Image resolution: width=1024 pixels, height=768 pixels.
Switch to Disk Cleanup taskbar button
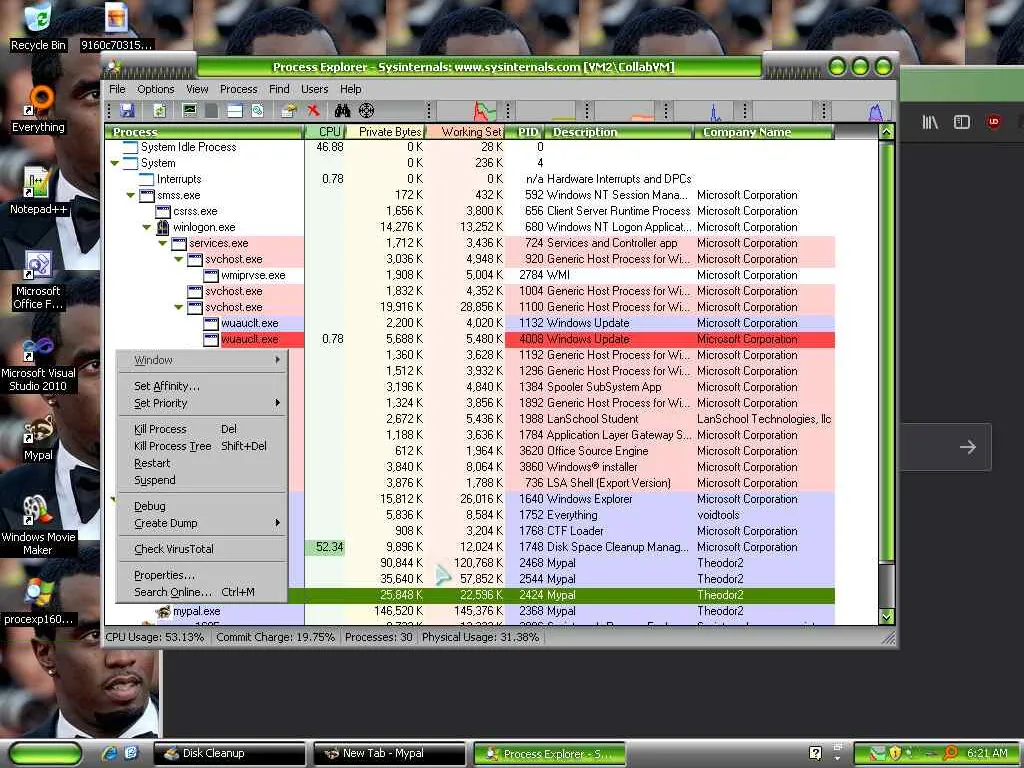230,753
